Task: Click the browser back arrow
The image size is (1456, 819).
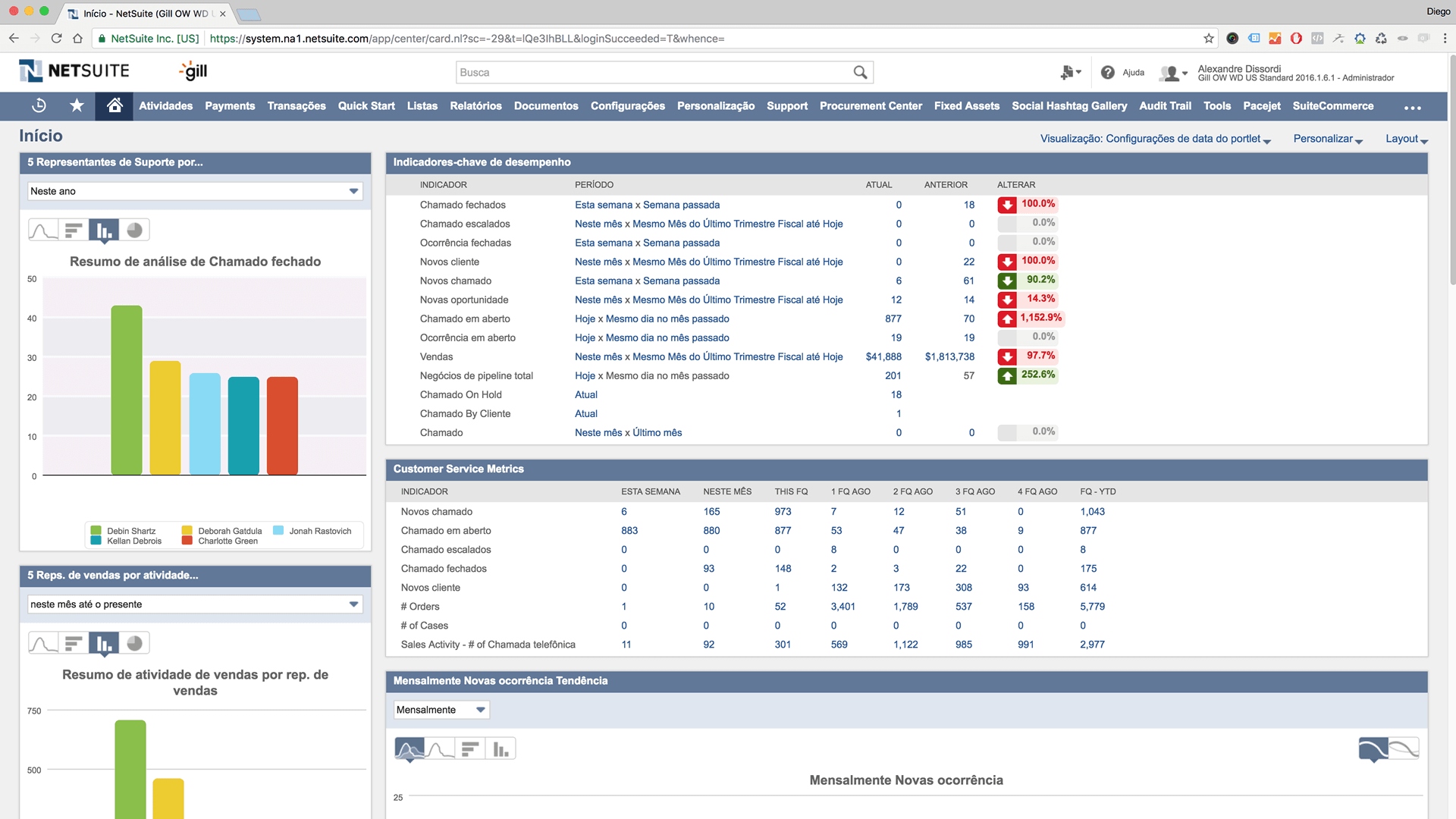Action: pos(14,38)
